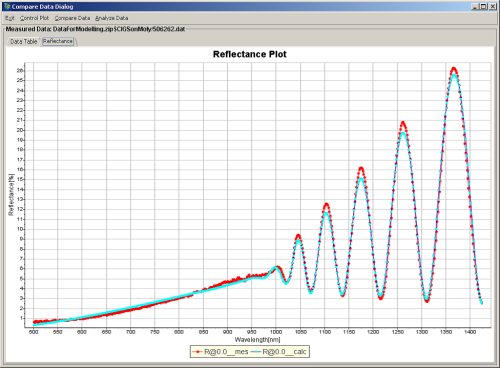This screenshot has width=500, height=368.
Task: Click the red mes marker in legend
Action: tap(198, 352)
